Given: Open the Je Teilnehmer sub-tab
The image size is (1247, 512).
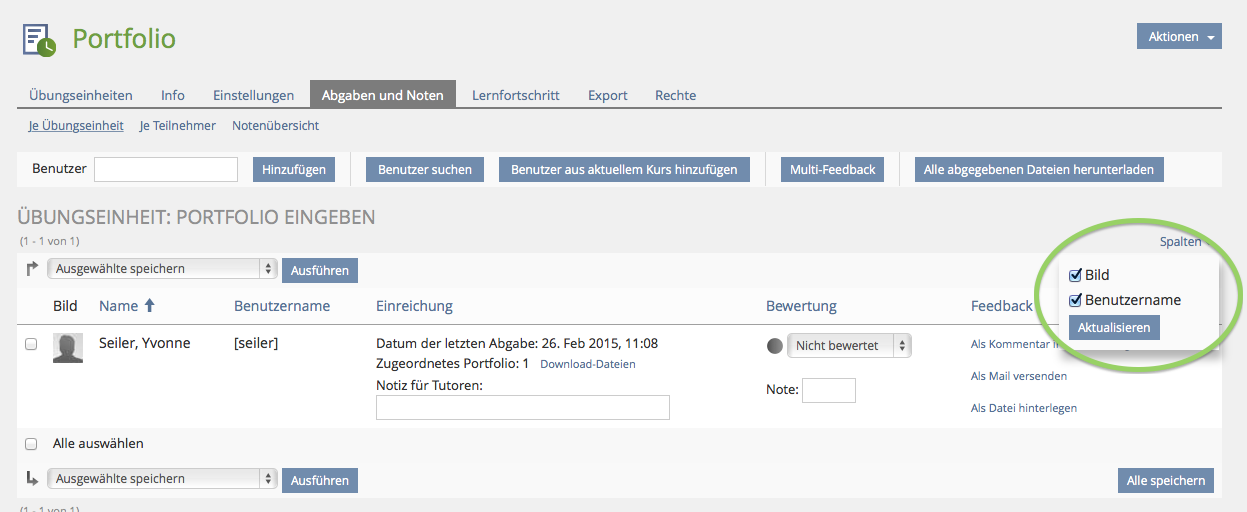Looking at the screenshot, I should 177,126.
